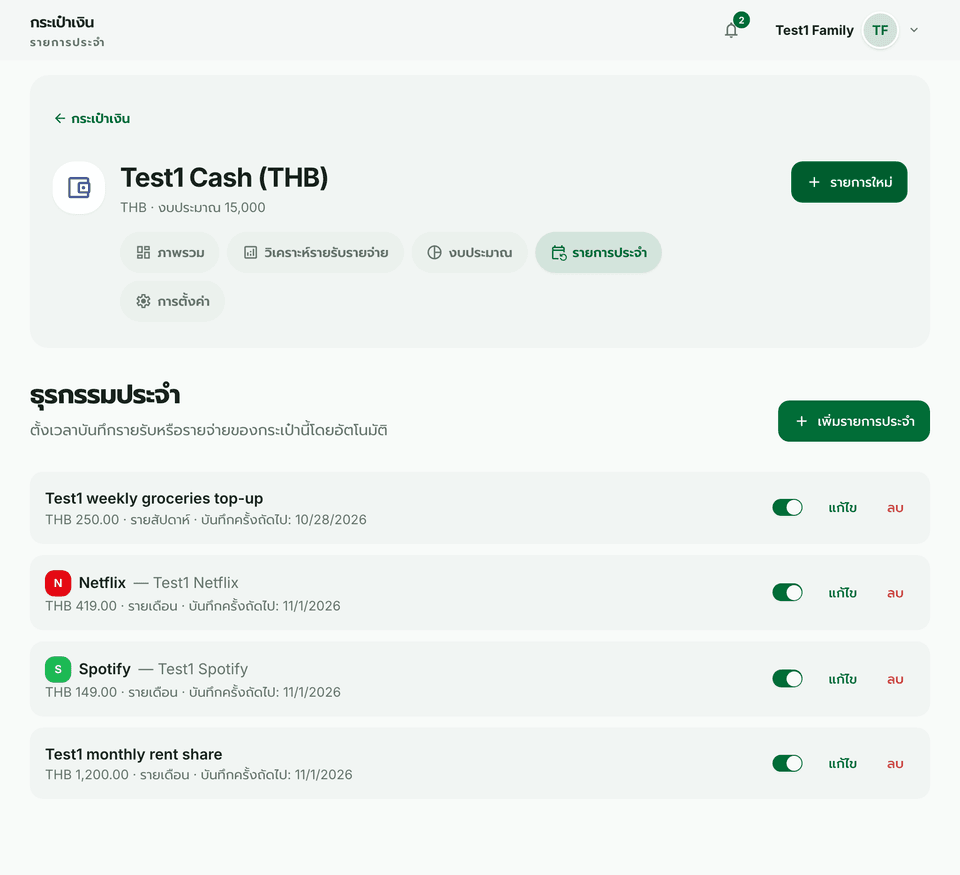Click the THB 149.00 Spotify amount line
The width and height of the screenshot is (960, 875).
pyautogui.click(x=193, y=692)
